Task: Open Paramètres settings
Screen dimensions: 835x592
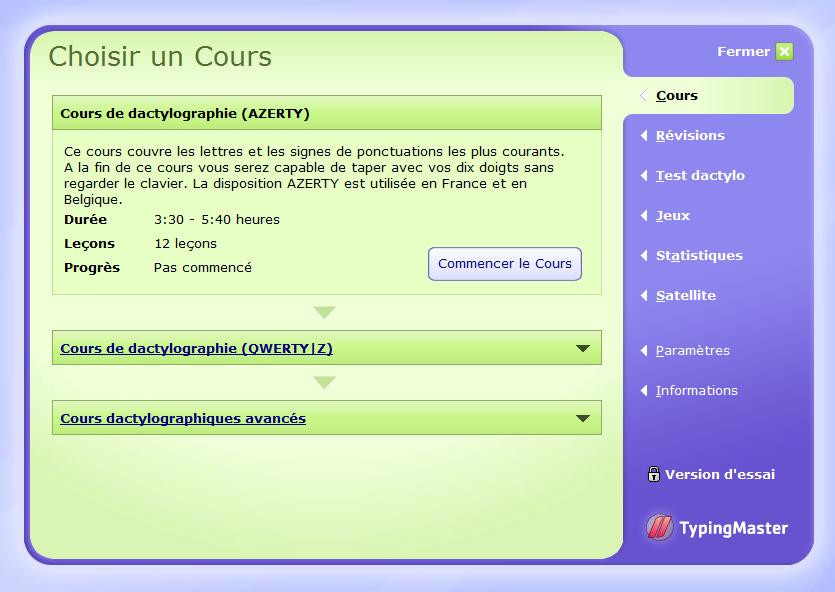Action: 693,350
